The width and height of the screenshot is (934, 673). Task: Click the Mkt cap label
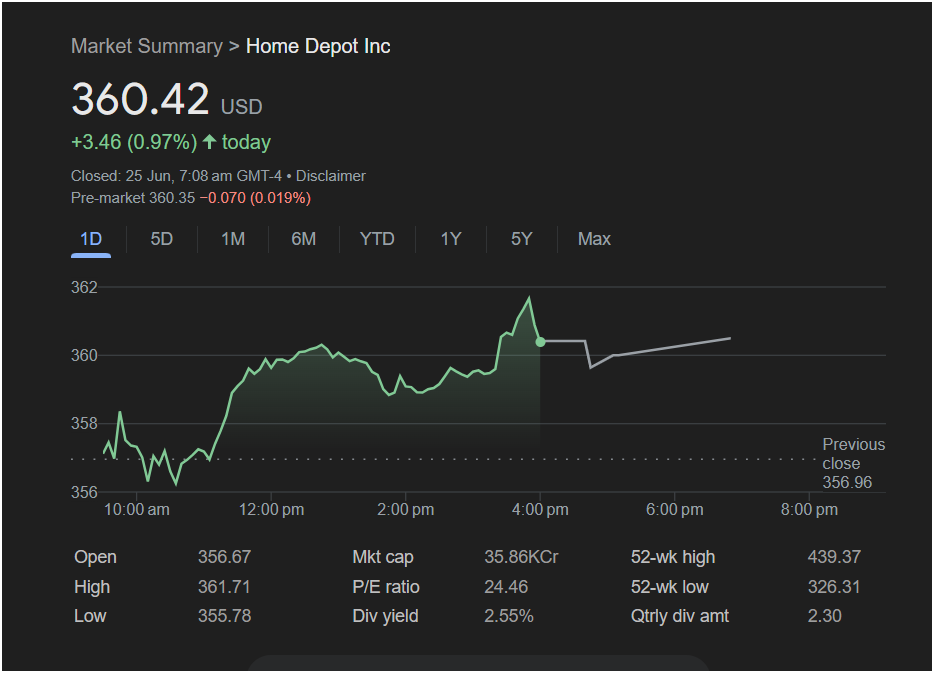point(382,557)
